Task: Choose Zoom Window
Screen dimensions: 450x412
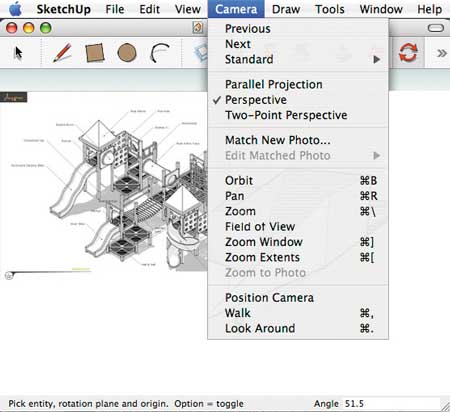Action: [298, 242]
